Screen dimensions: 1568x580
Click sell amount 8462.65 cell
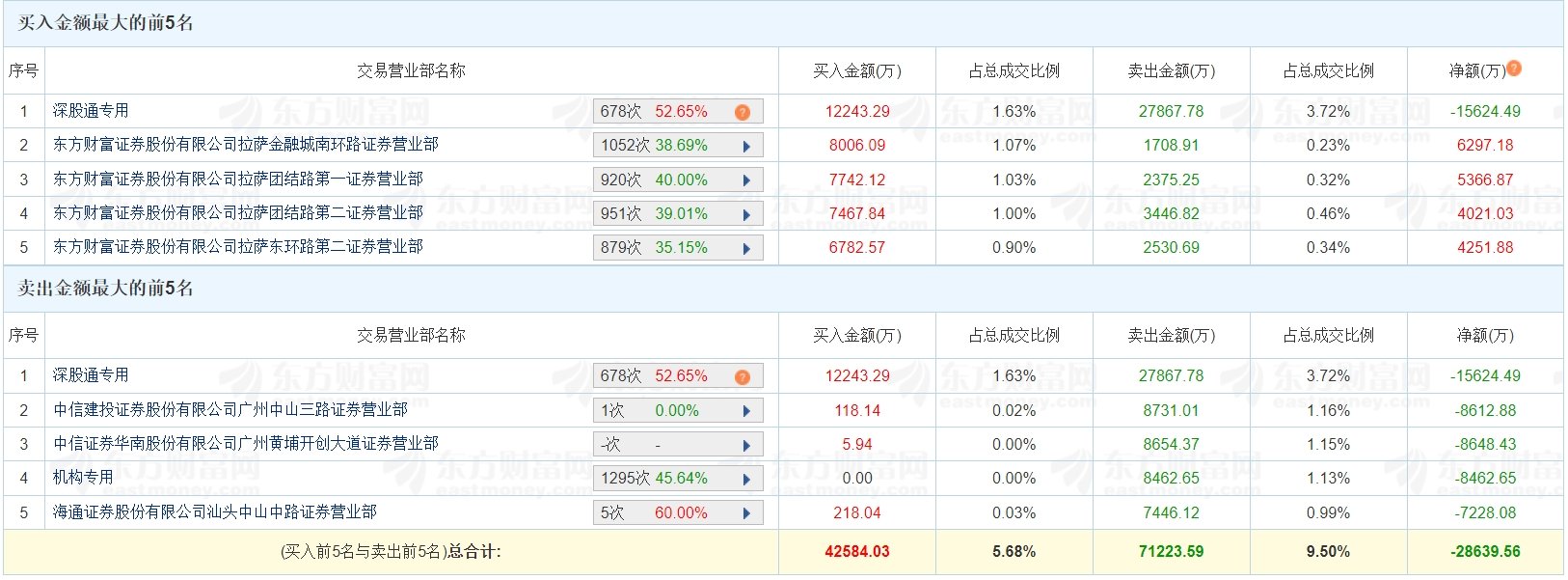(1172, 479)
